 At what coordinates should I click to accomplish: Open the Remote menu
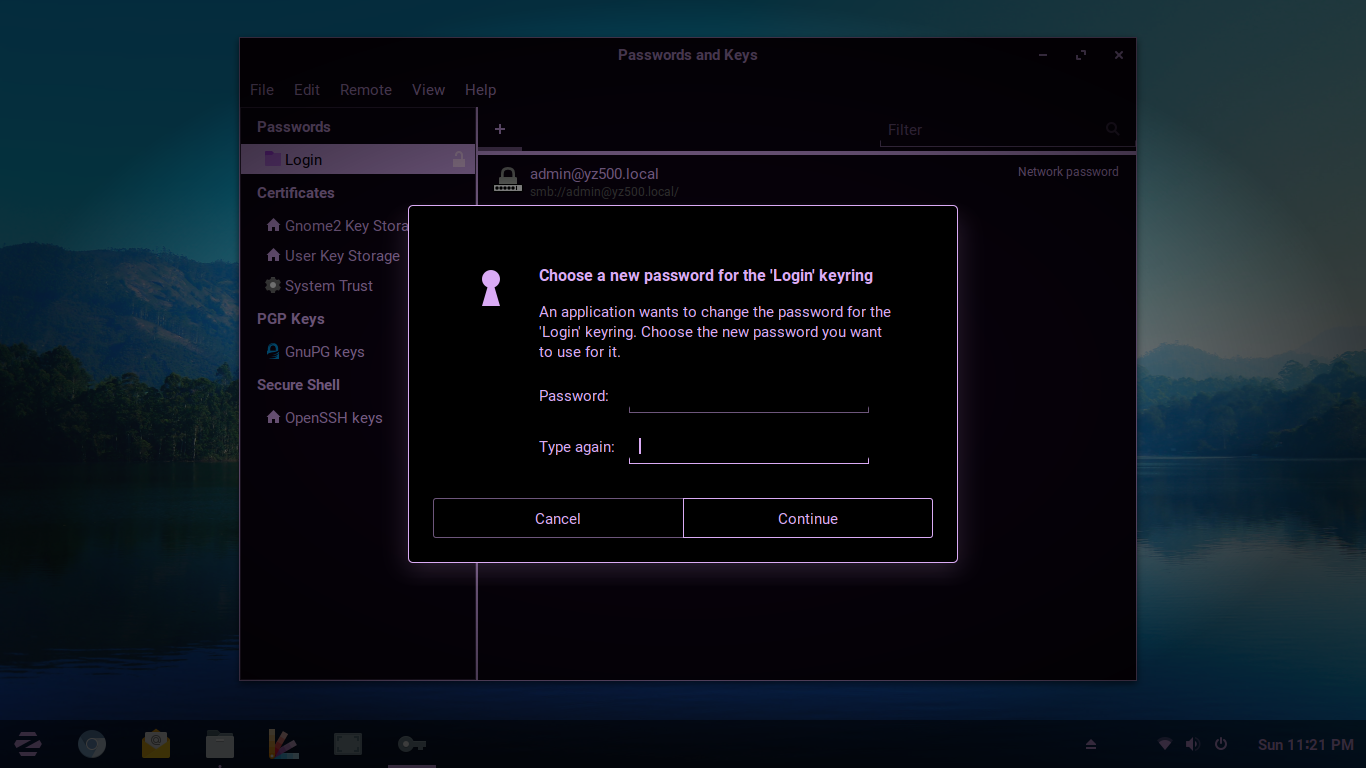click(x=365, y=90)
